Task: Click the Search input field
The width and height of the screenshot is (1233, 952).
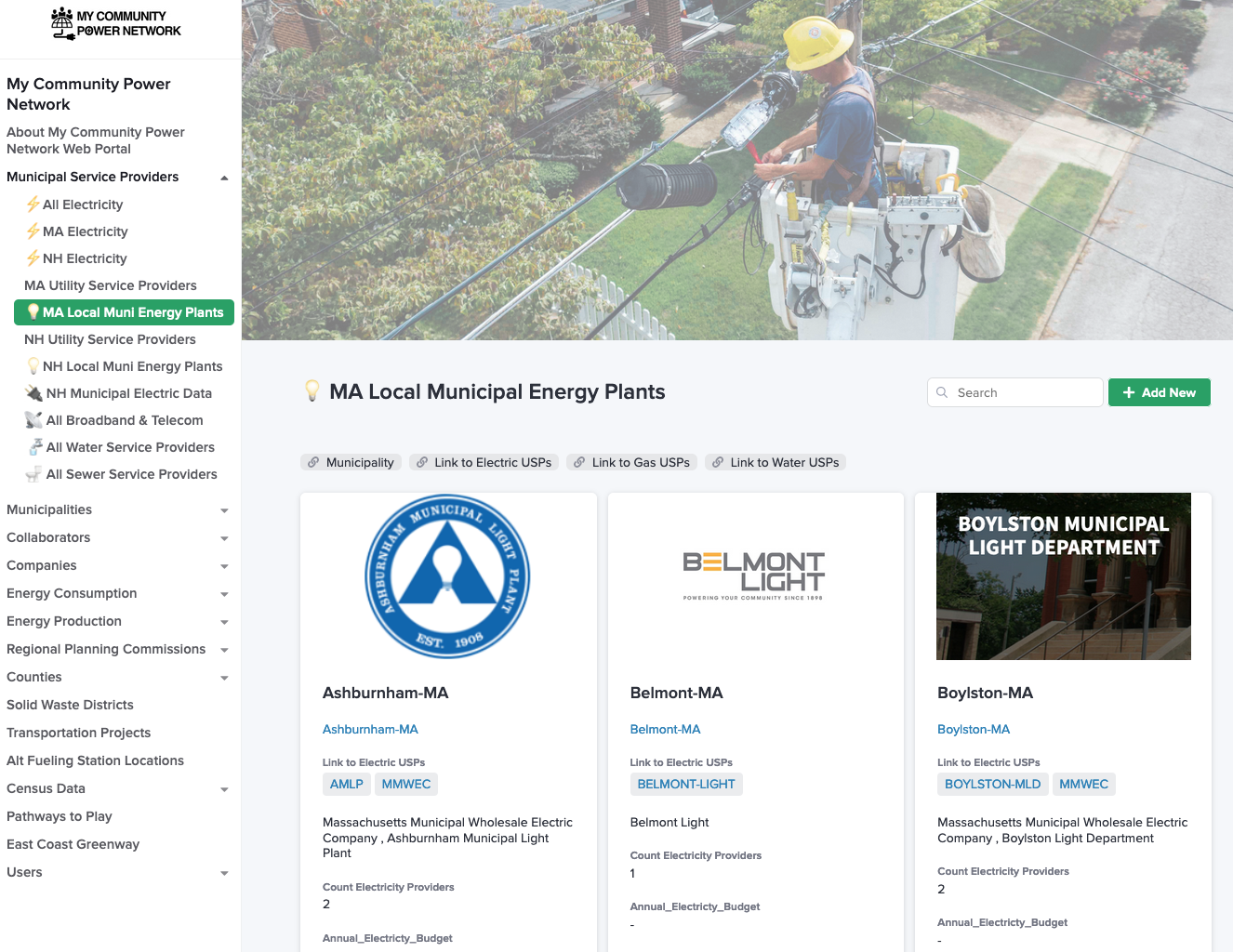Action: click(1015, 392)
